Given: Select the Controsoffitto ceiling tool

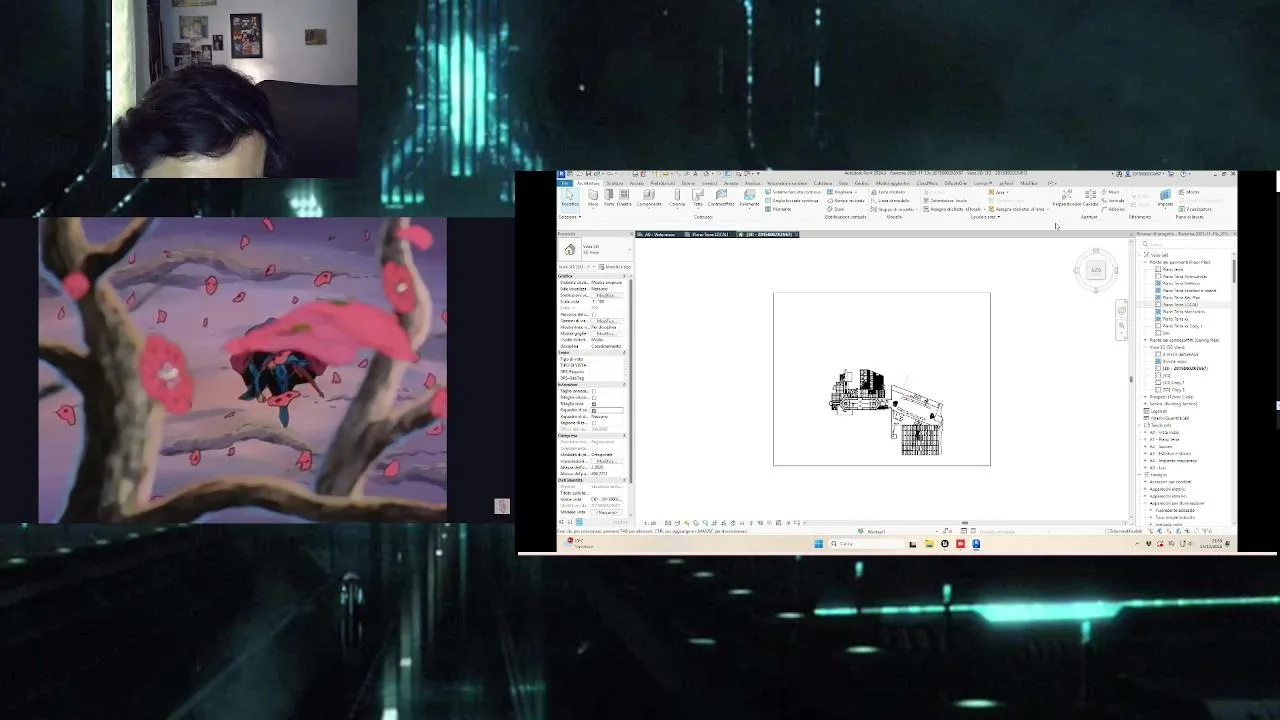Looking at the screenshot, I should (x=721, y=197).
